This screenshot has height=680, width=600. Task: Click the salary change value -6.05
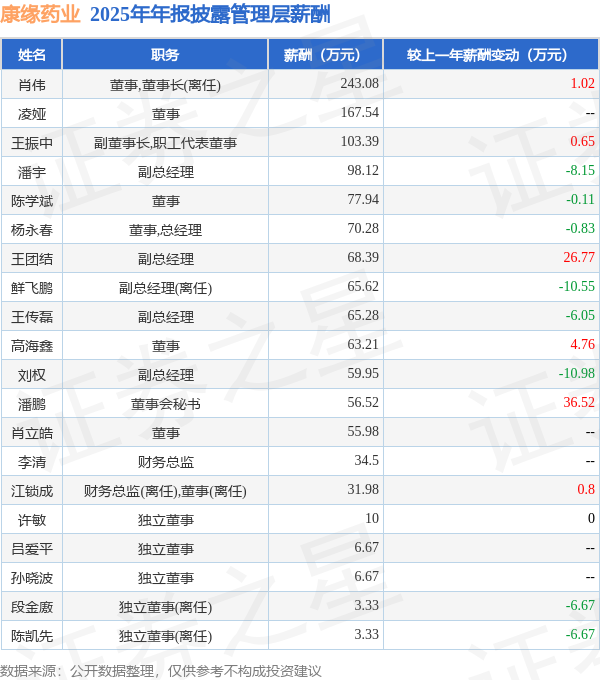pos(580,315)
